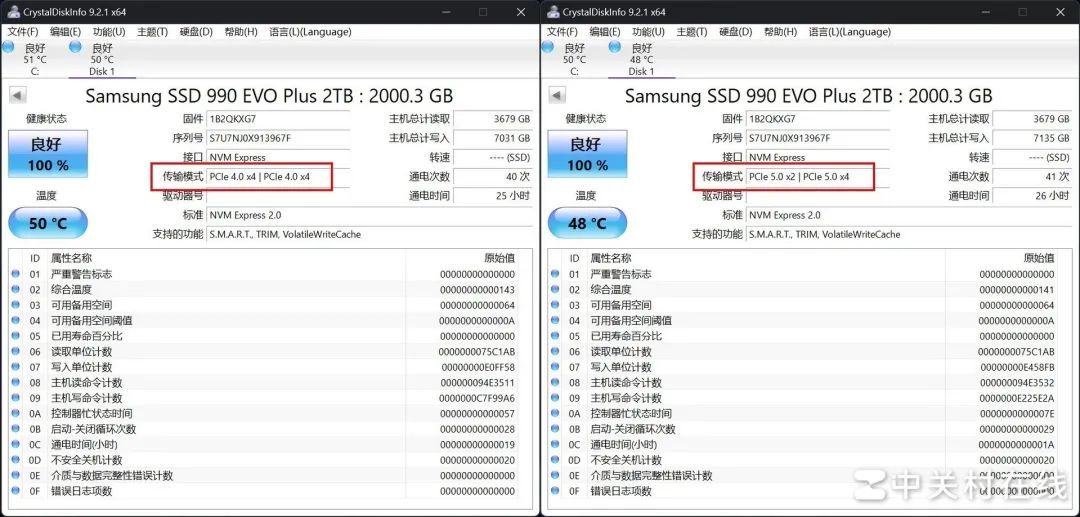Click 标准 NVM Express 2.0 field in left window

coord(370,215)
